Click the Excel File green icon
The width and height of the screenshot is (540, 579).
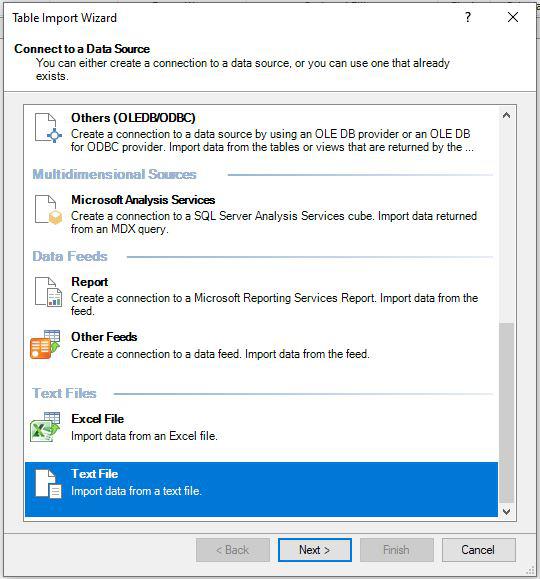click(45, 427)
